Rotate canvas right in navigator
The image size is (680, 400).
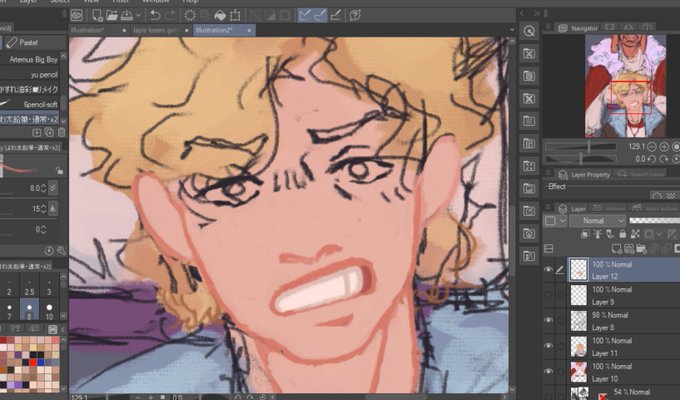point(664,159)
